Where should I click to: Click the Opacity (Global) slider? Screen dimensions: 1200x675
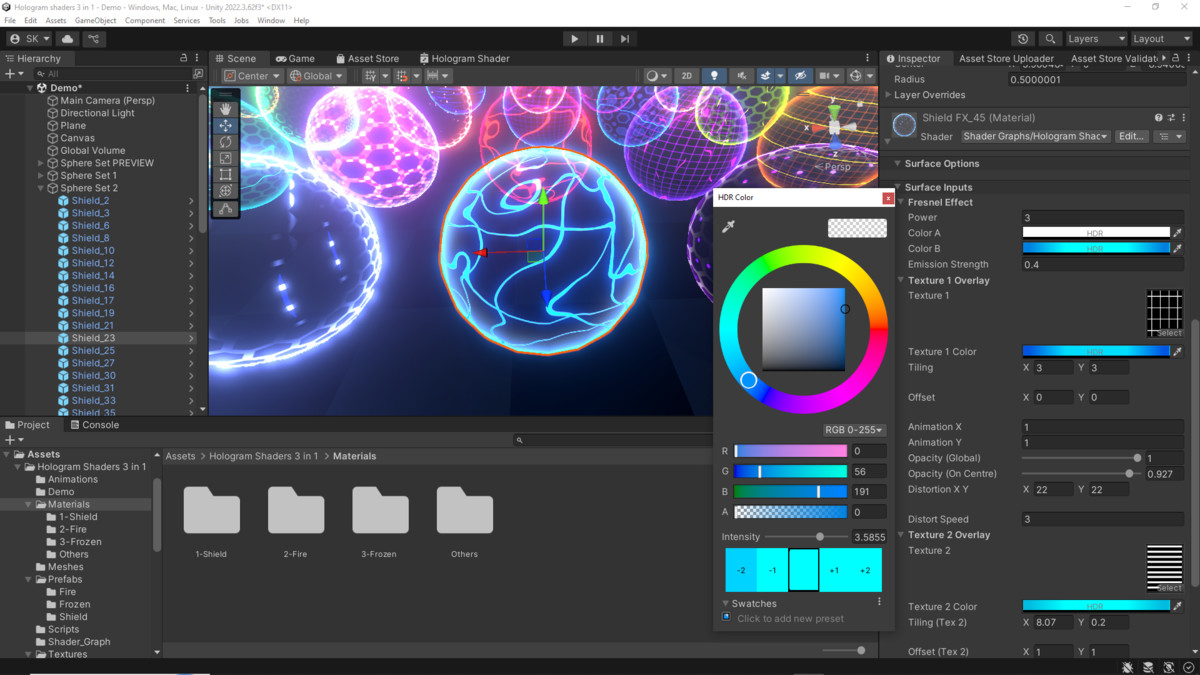(1081, 458)
